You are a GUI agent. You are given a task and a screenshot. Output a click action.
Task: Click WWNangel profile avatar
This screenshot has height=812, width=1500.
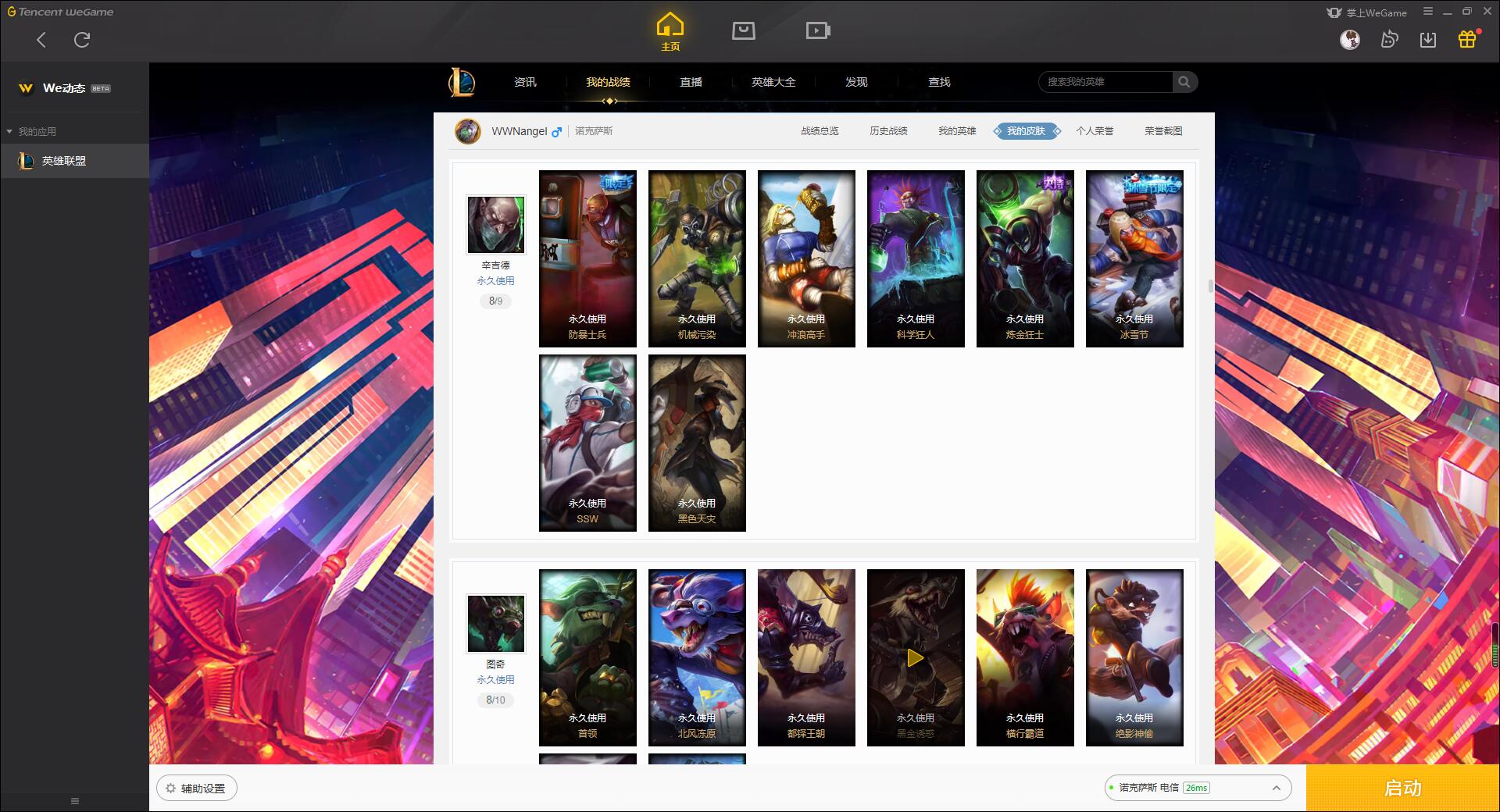pyautogui.click(x=468, y=131)
